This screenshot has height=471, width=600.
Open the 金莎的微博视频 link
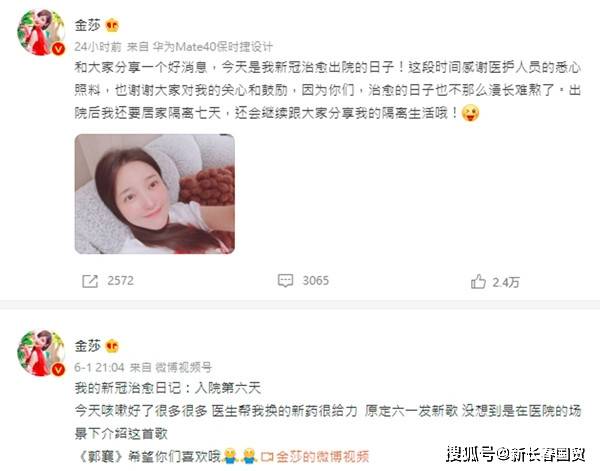[322, 457]
